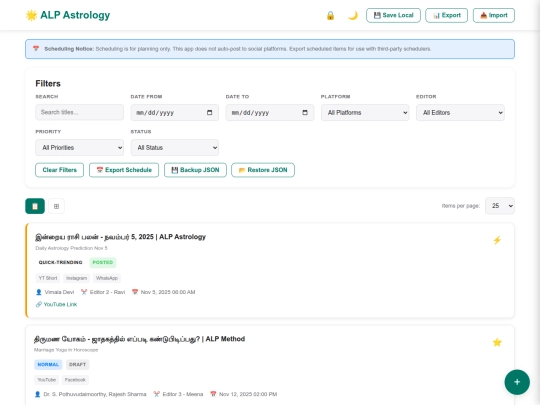Open the Export button in header
Viewport: 540px width, 405px height.
click(446, 15)
